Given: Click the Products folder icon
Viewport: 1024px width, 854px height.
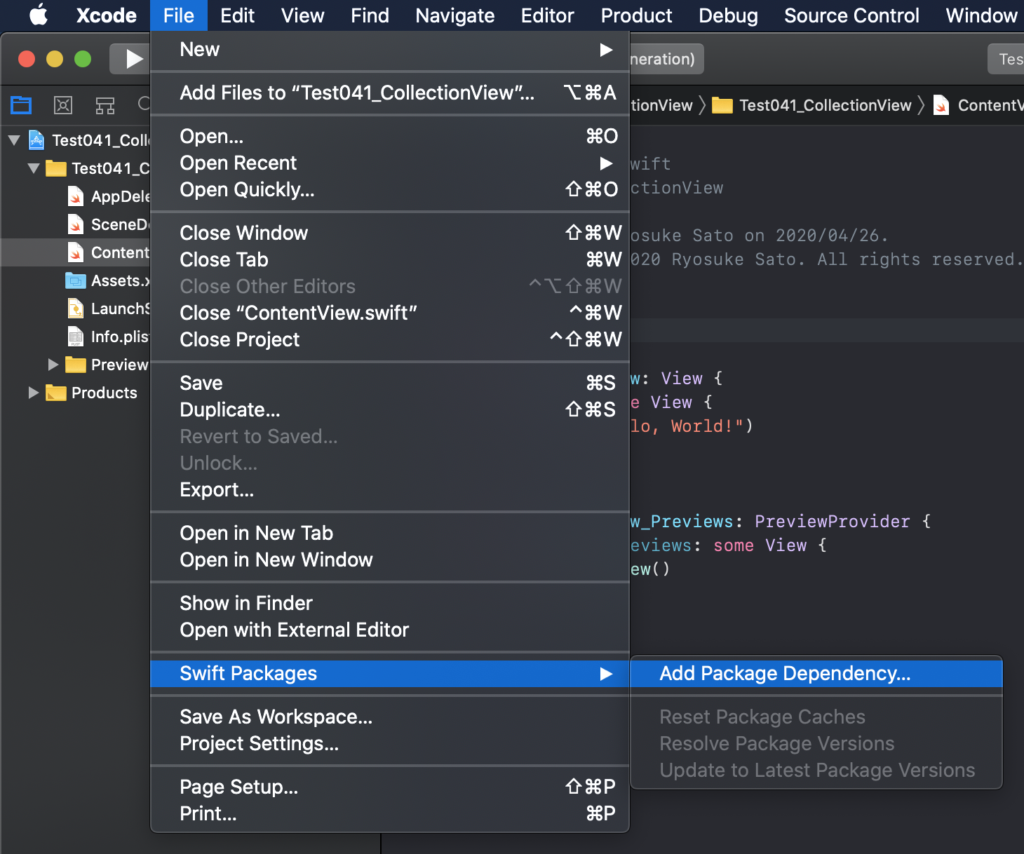Looking at the screenshot, I should click(56, 392).
